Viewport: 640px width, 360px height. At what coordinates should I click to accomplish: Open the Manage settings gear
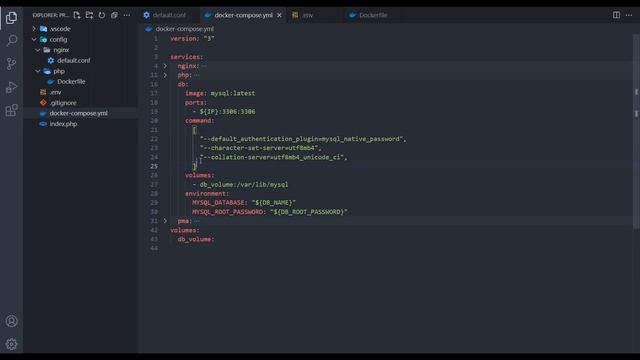point(11,344)
